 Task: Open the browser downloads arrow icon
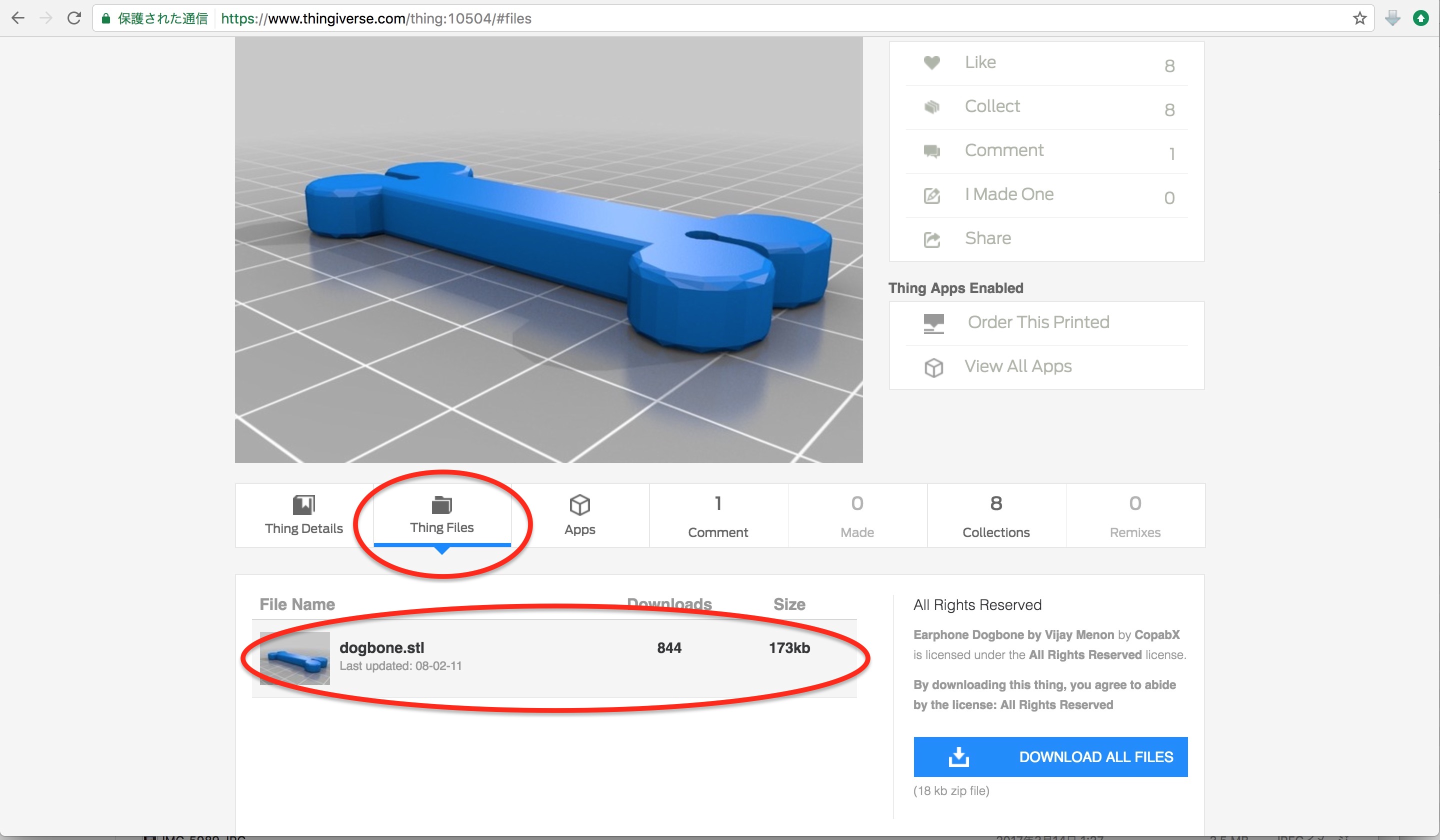[1392, 18]
